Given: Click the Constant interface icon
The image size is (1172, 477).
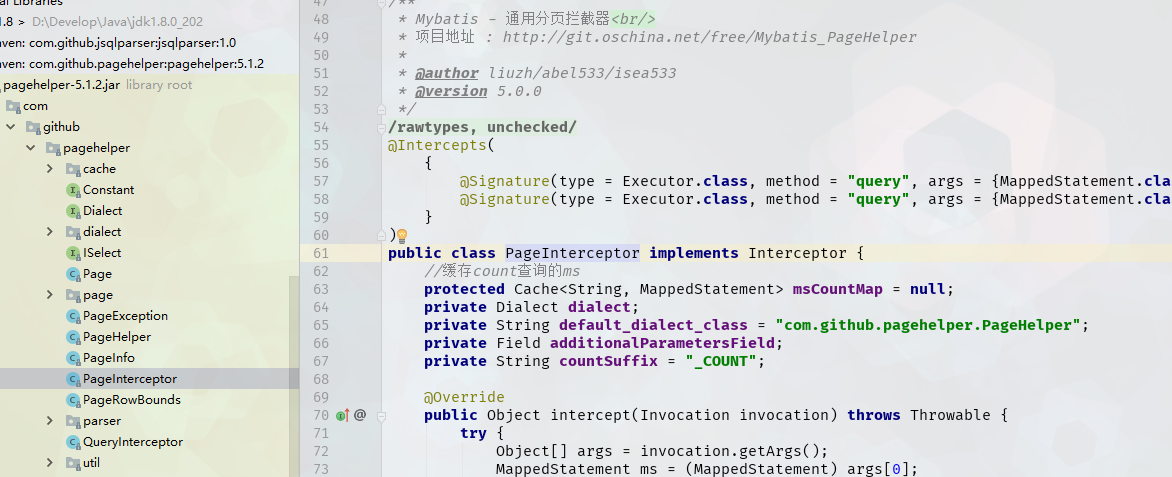Looking at the screenshot, I should click(73, 190).
